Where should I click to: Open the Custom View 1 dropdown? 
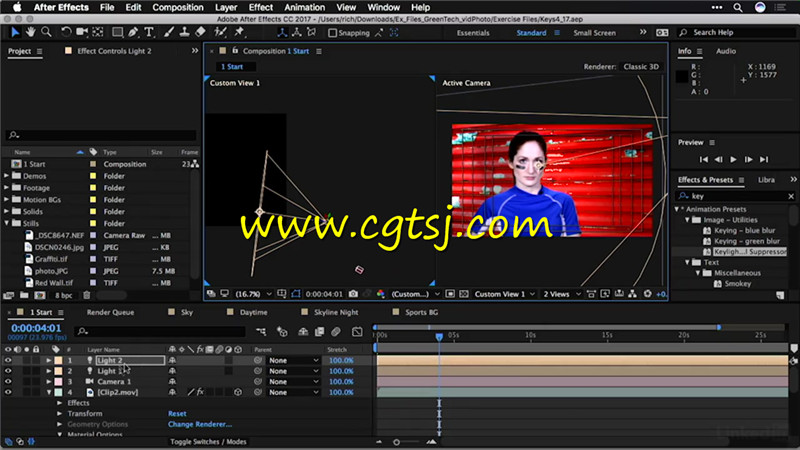[504, 294]
